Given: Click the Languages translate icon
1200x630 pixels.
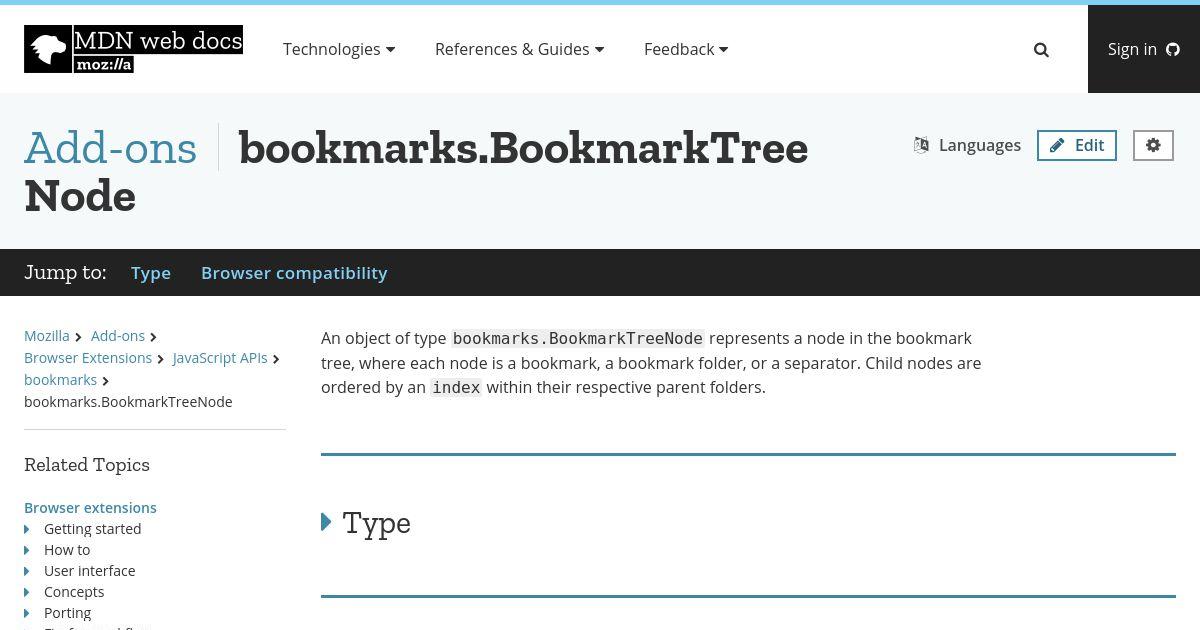Looking at the screenshot, I should click(x=921, y=145).
